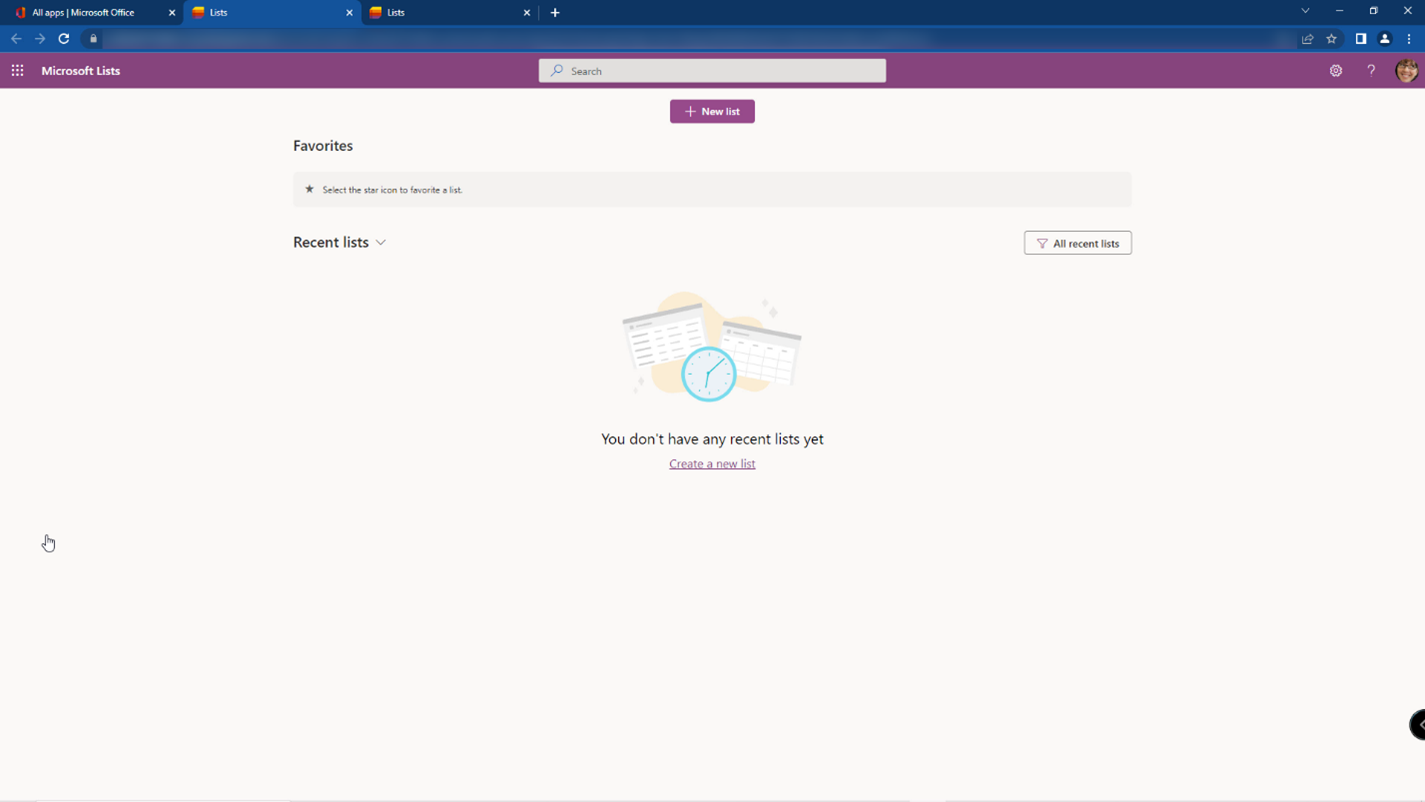Click the browser Back arrow
The height and width of the screenshot is (802, 1425).
(x=16, y=39)
